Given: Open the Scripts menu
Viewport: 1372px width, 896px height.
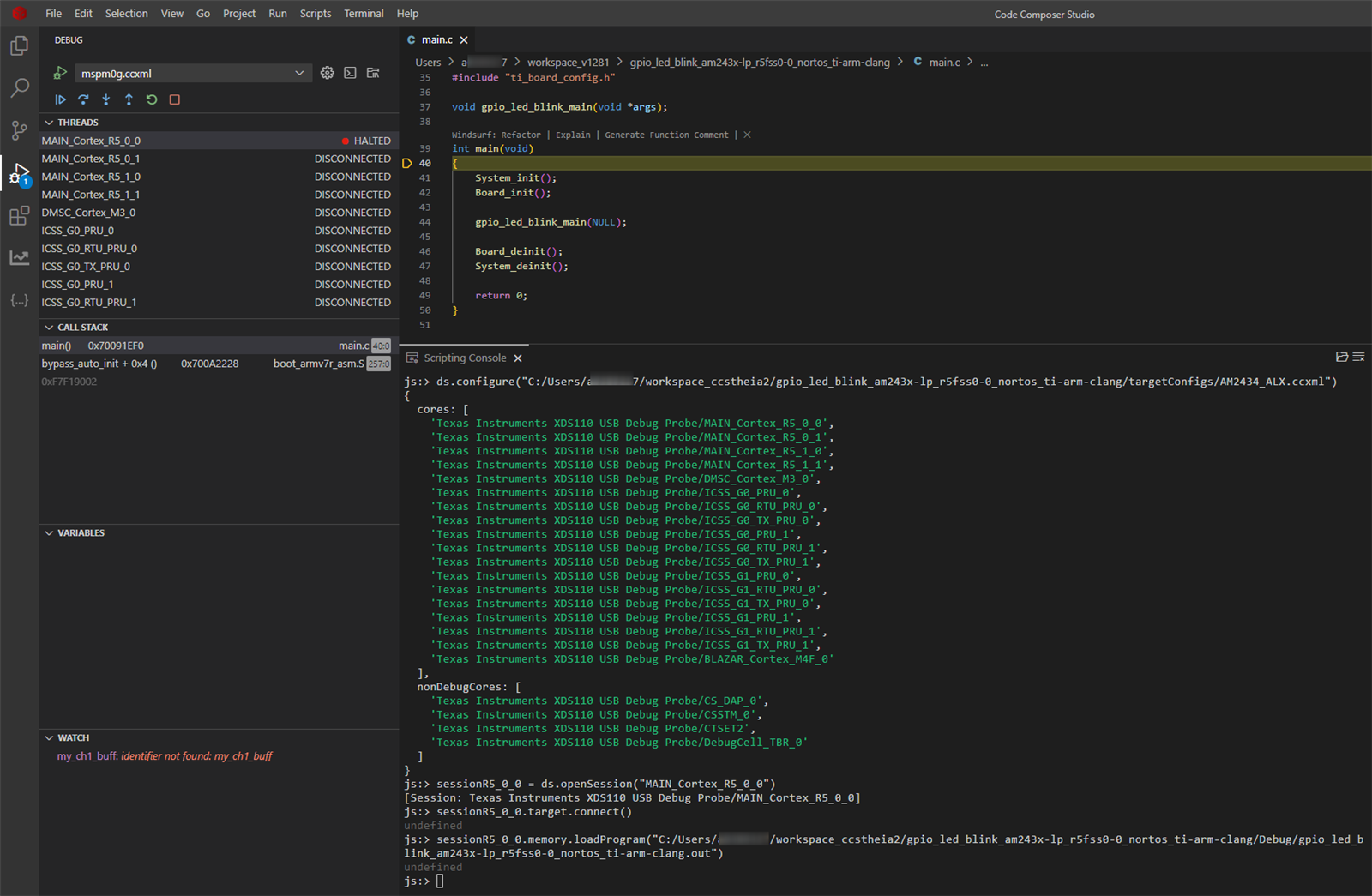Looking at the screenshot, I should coord(316,14).
